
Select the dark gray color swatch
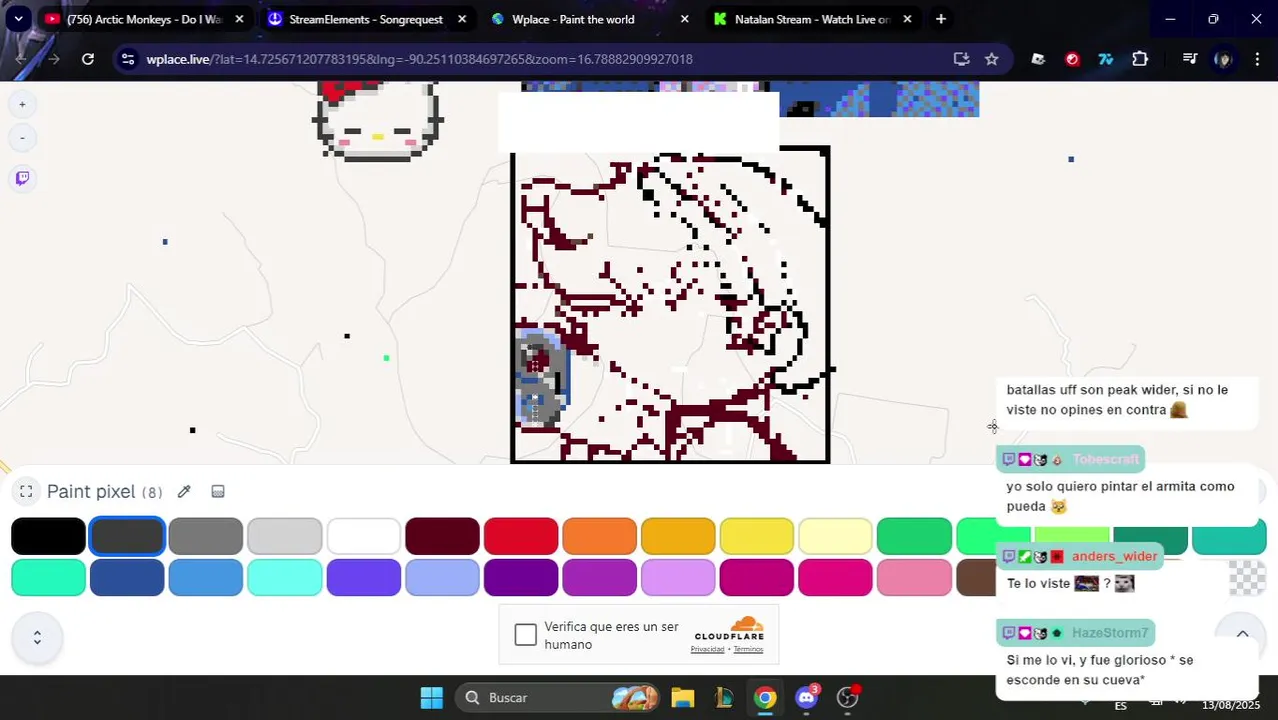[x=127, y=536]
